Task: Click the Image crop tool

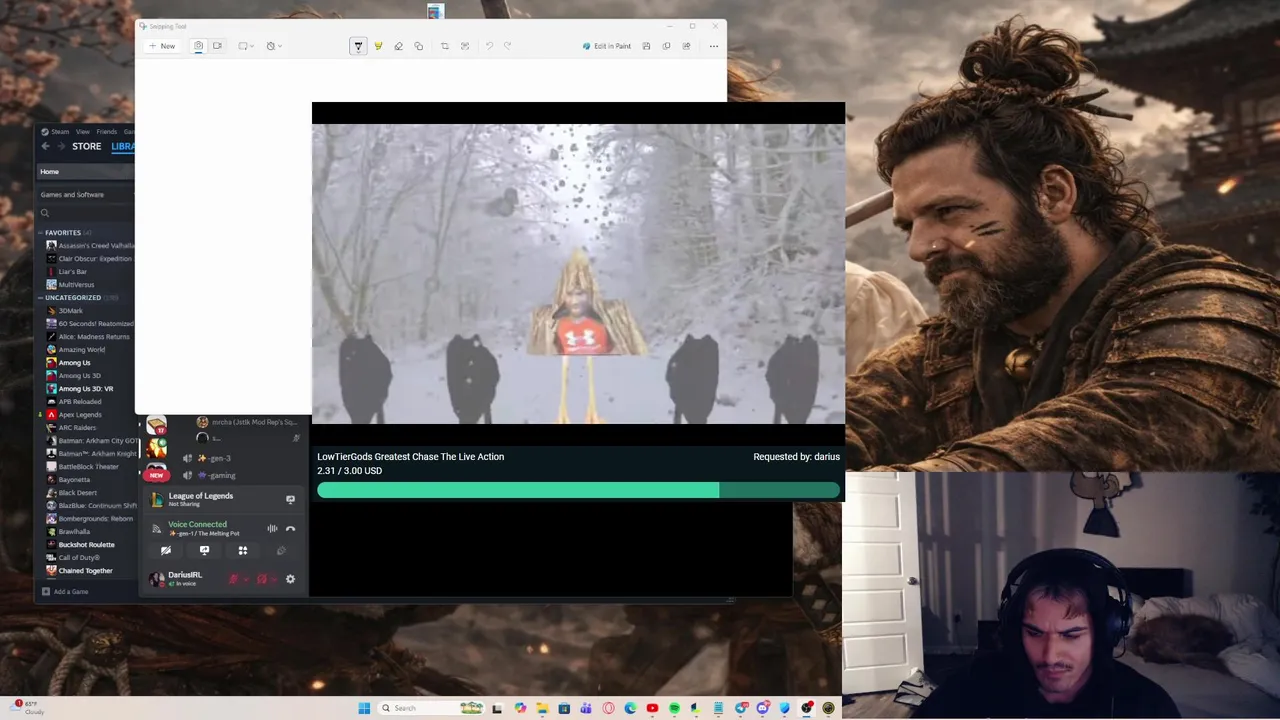Action: click(x=445, y=46)
